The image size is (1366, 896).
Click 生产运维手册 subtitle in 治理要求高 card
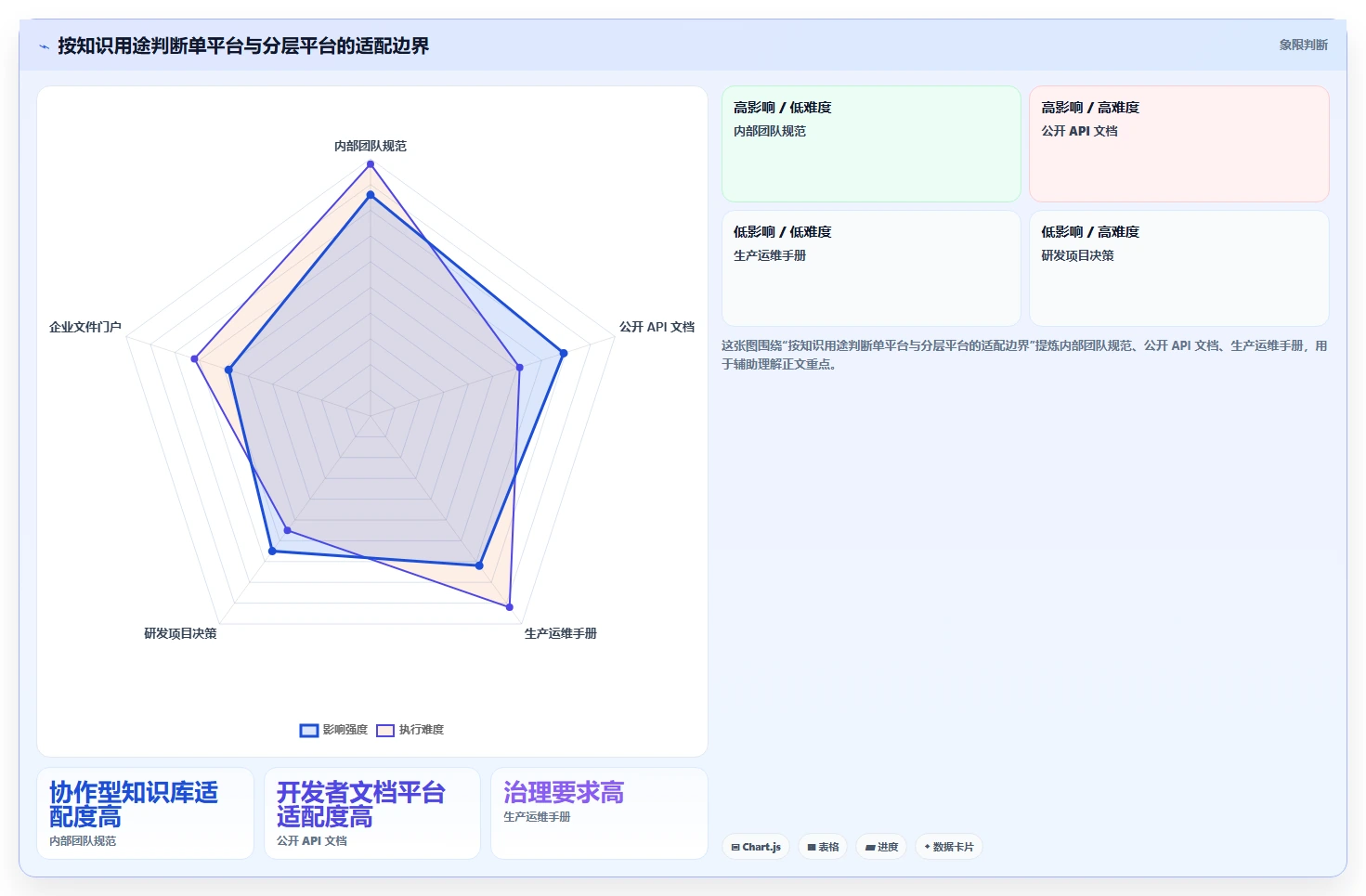click(537, 817)
